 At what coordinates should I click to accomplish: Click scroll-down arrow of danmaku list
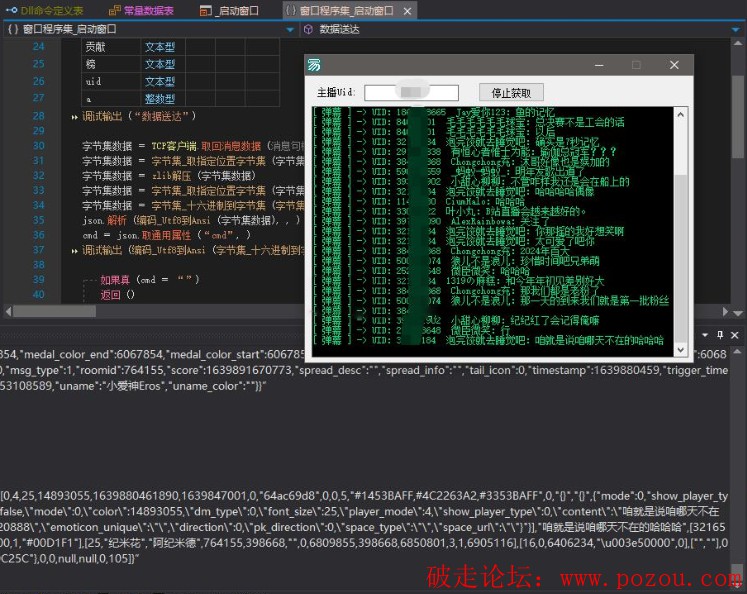(681, 349)
